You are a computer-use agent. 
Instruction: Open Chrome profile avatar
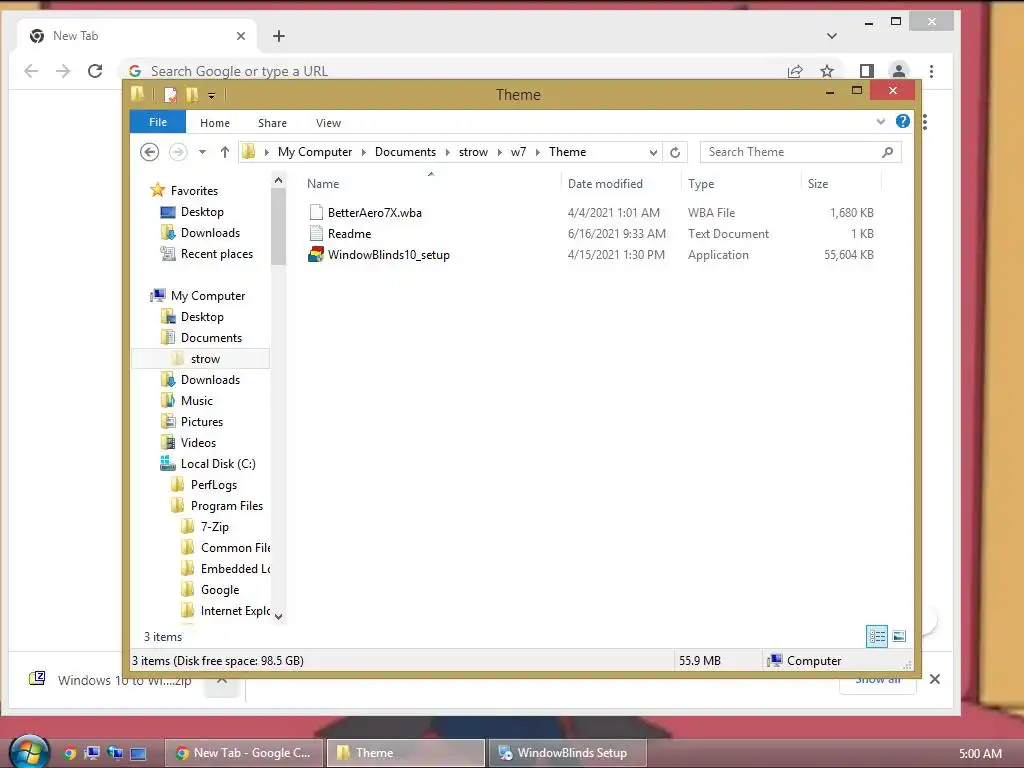point(899,70)
